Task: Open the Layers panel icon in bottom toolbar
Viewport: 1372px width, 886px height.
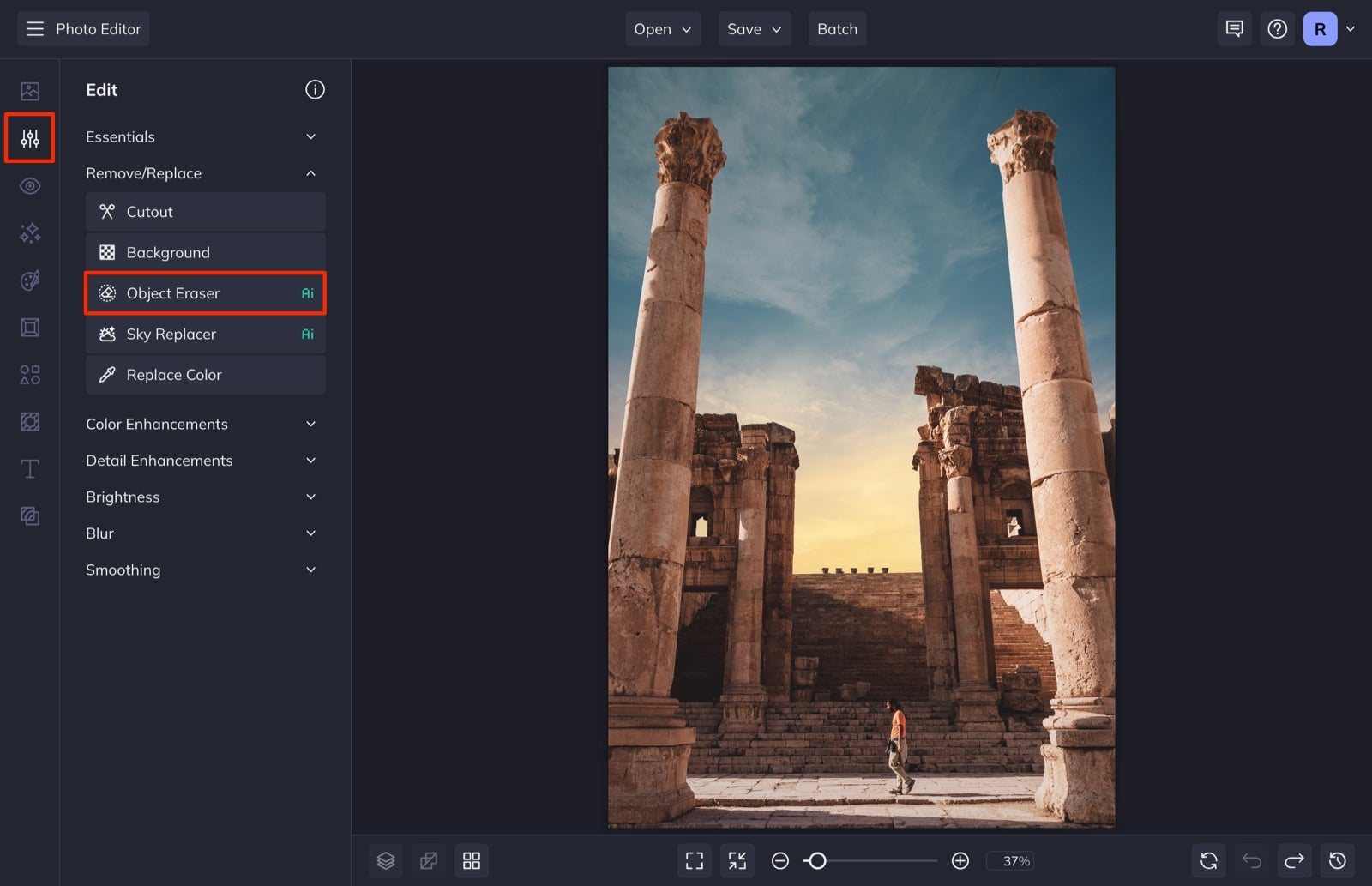Action: (385, 860)
